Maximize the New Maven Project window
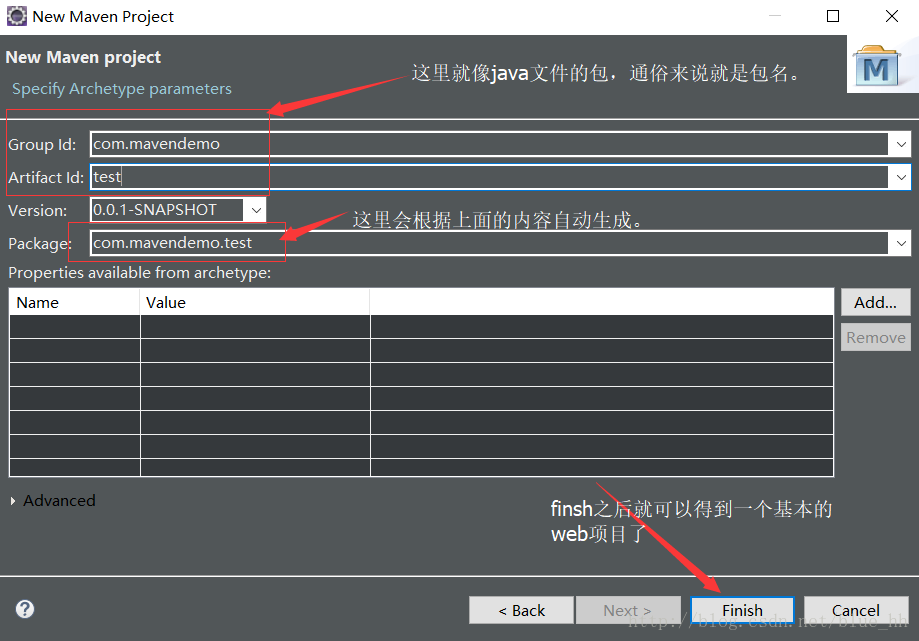 833,16
